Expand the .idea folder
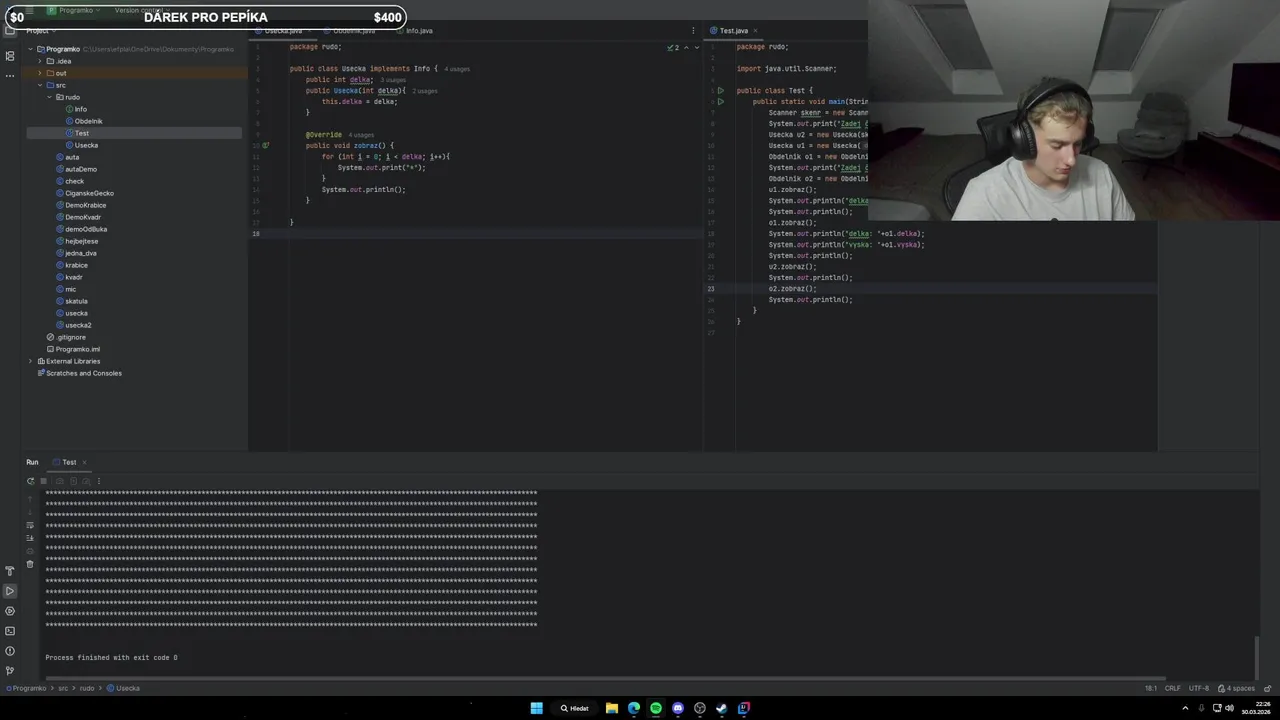The height and width of the screenshot is (720, 1280). (x=40, y=61)
